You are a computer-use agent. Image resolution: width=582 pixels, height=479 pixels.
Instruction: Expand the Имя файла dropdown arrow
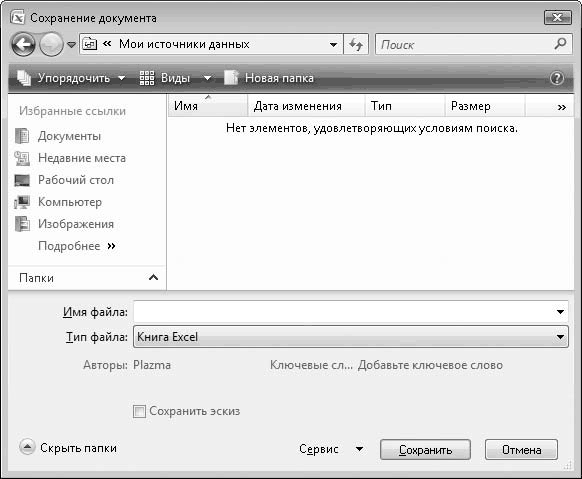coord(560,312)
